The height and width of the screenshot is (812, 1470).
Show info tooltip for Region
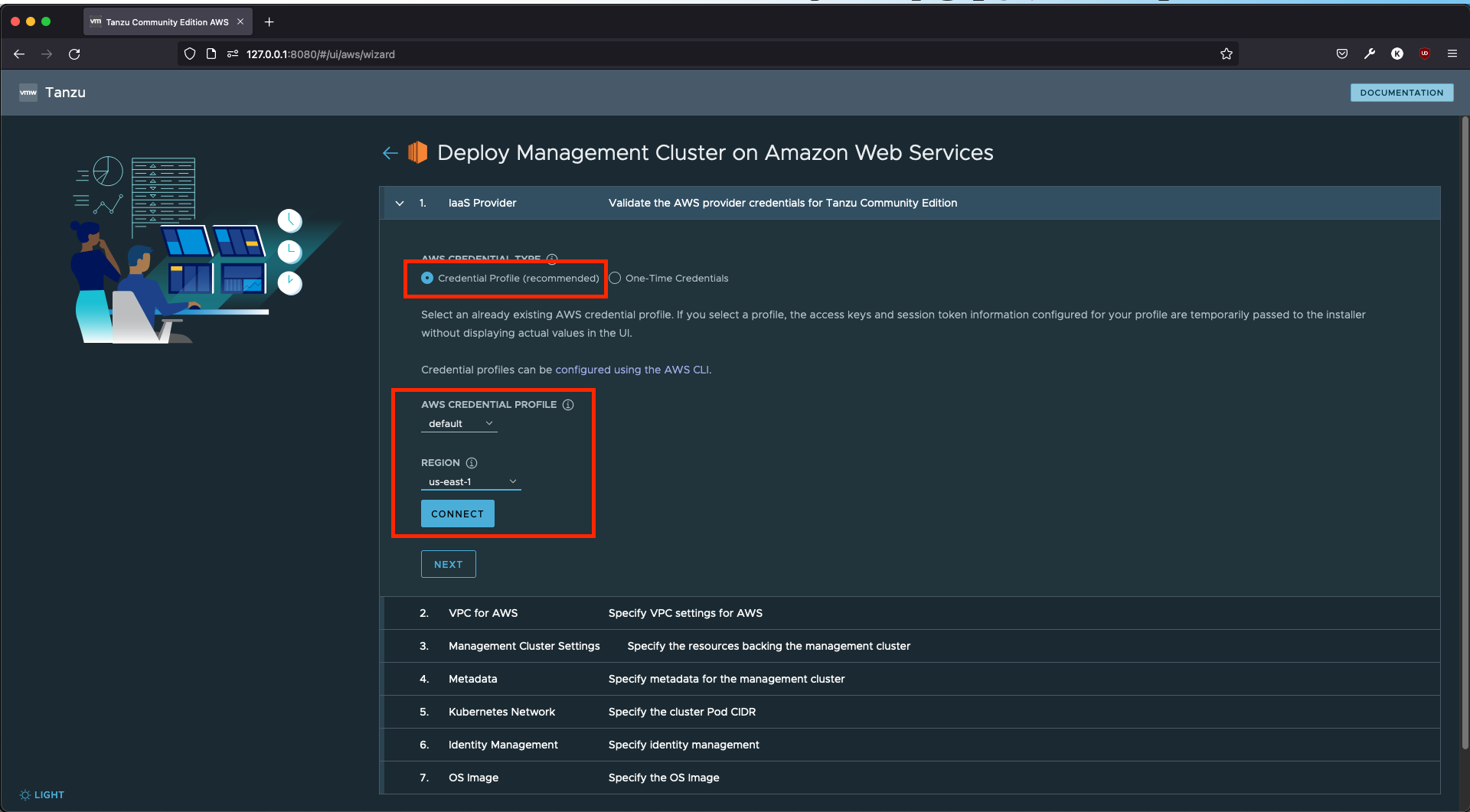pyautogui.click(x=472, y=463)
